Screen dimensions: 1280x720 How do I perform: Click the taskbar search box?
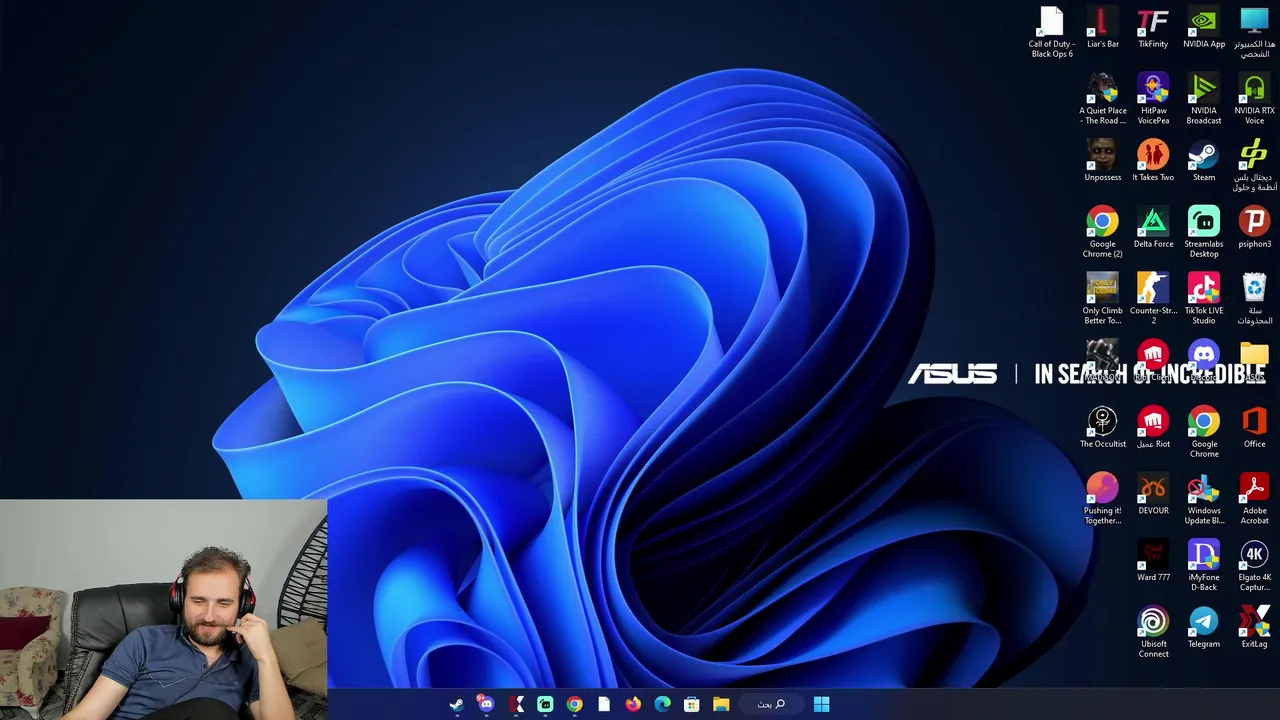pyautogui.click(x=771, y=704)
